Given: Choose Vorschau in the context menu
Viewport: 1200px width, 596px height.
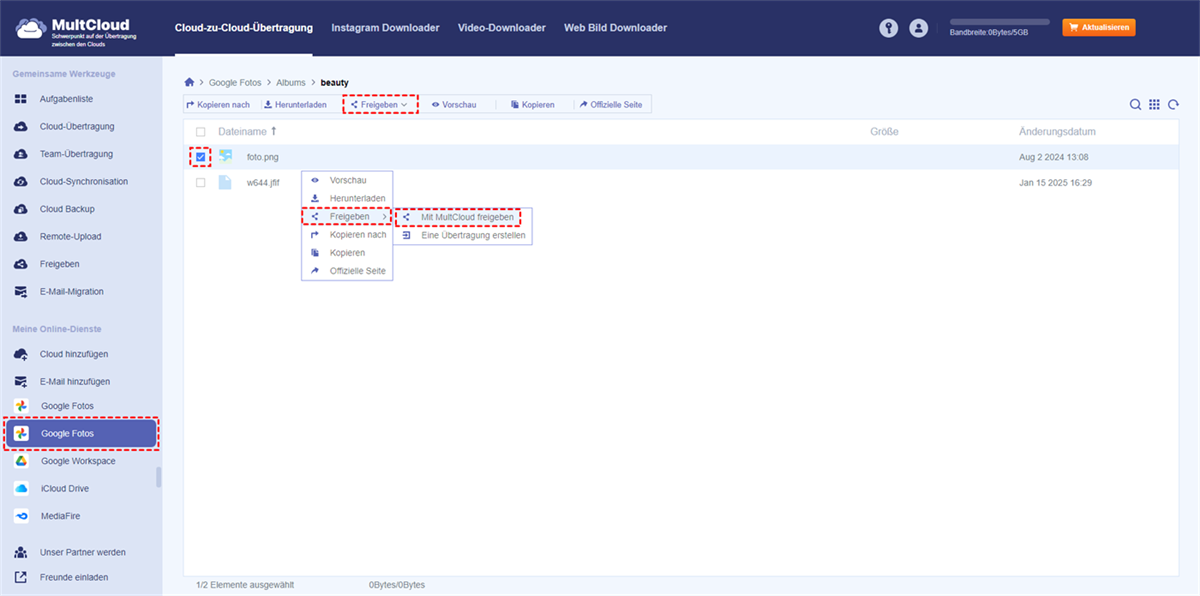Looking at the screenshot, I should (x=347, y=180).
